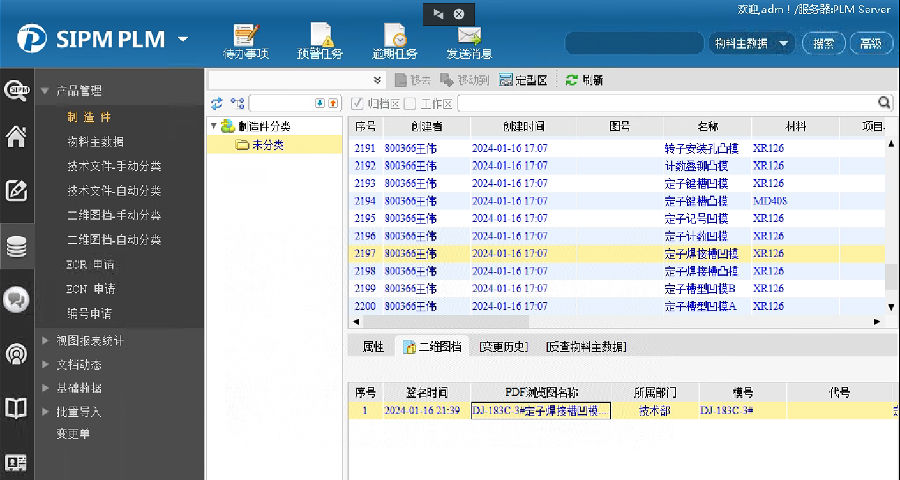Toggle the 归档区 checkbox

click(358, 103)
